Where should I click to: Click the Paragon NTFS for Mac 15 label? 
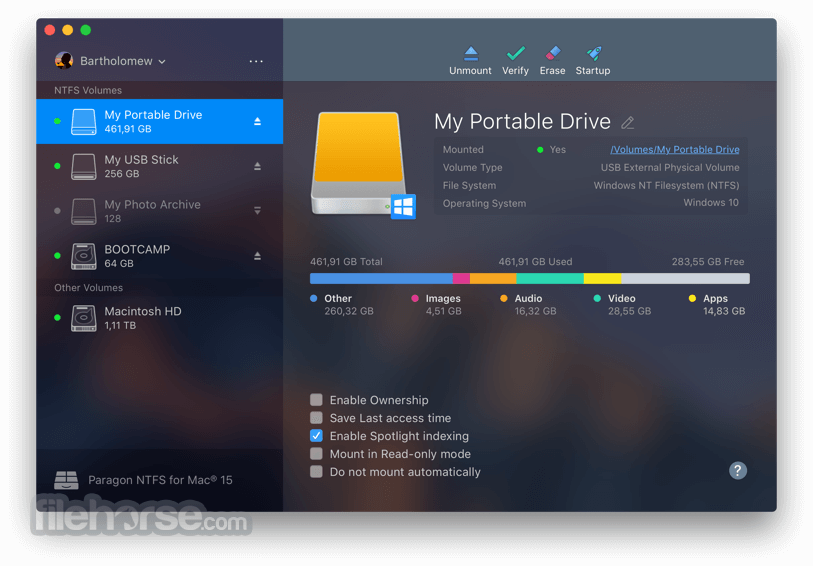160,480
